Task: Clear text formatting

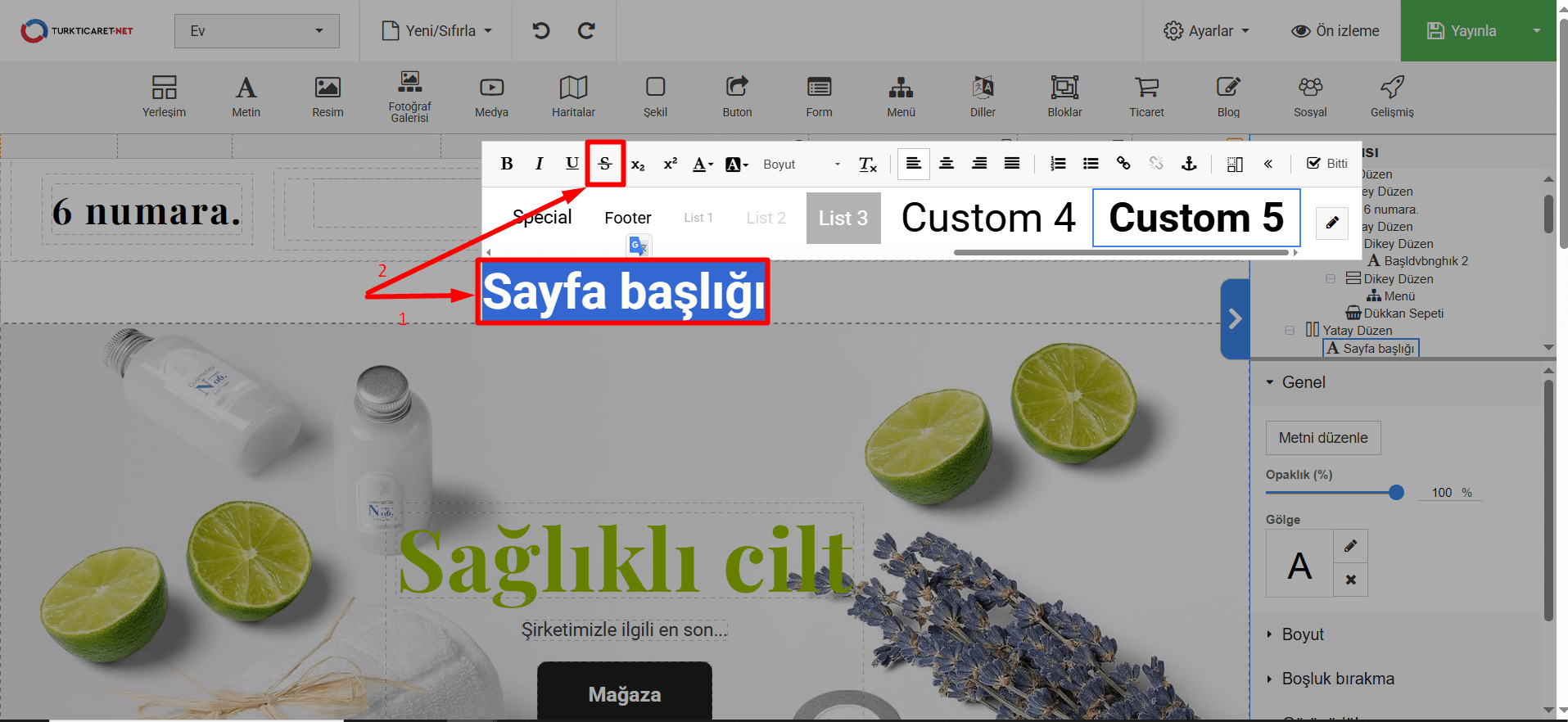Action: 868,164
